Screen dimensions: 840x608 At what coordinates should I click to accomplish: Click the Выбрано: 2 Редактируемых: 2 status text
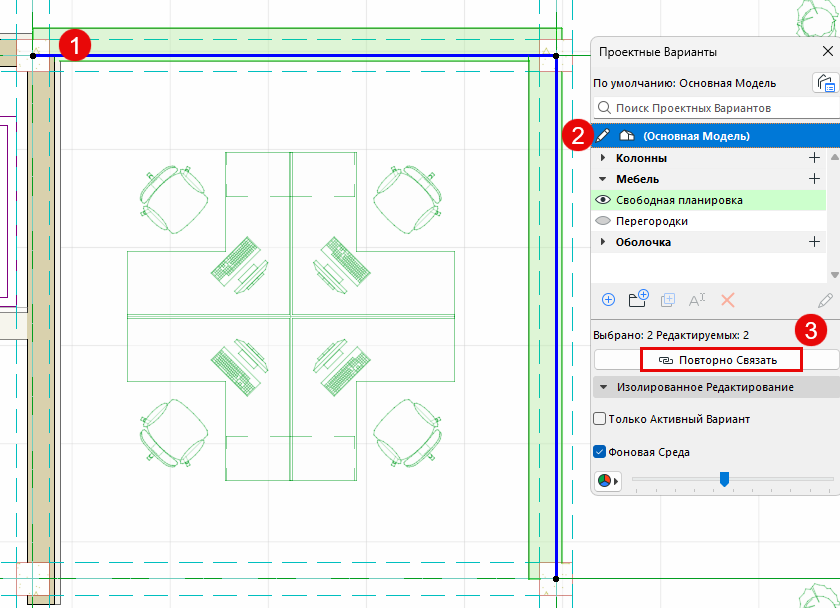pyautogui.click(x=671, y=335)
